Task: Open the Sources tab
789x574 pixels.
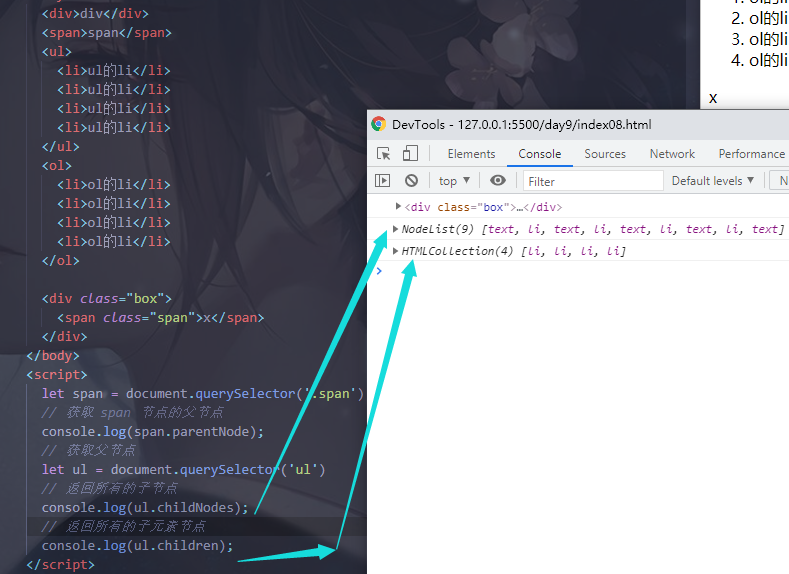Action: pyautogui.click(x=605, y=154)
